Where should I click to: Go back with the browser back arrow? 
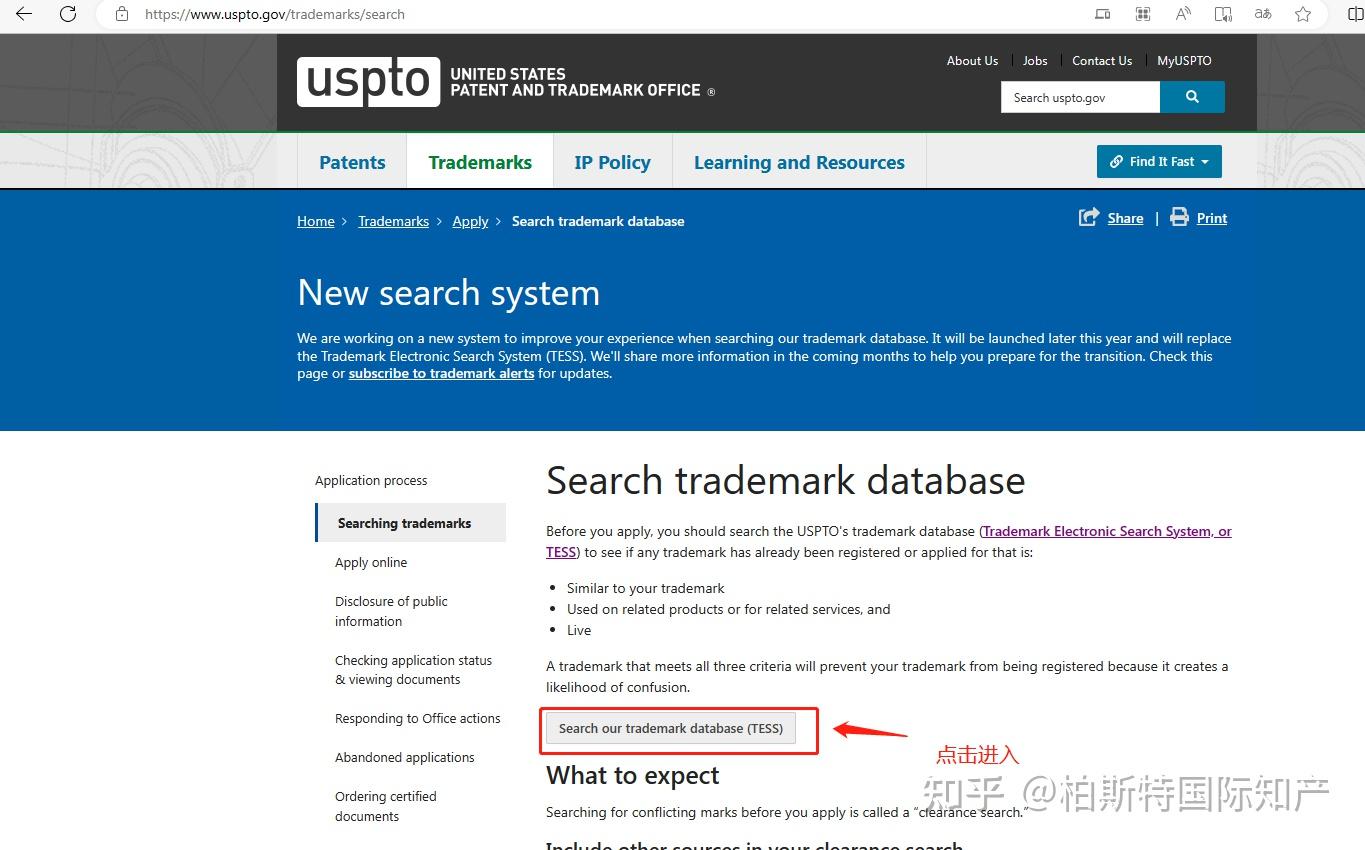point(24,14)
